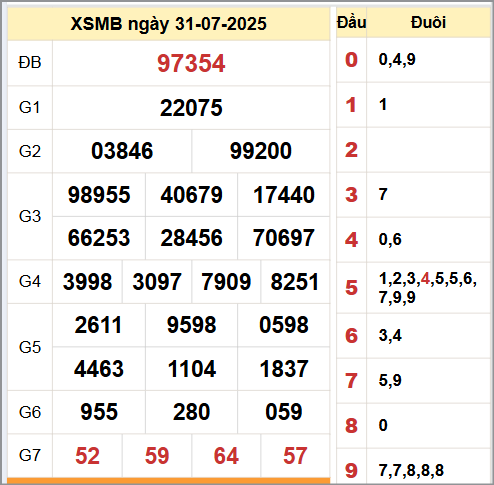Select head digit 1 in Đầu column
Image resolution: width=494 pixels, height=485 pixels.
pyautogui.click(x=351, y=105)
